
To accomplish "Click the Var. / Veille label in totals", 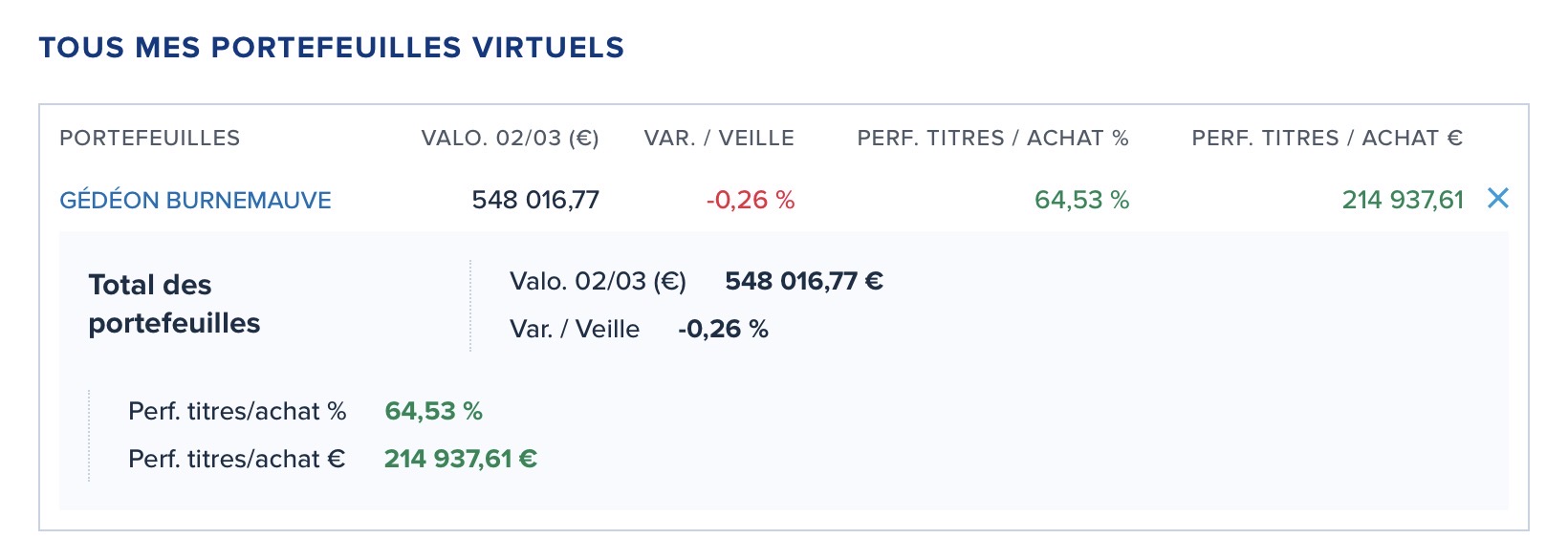I will point(575,330).
